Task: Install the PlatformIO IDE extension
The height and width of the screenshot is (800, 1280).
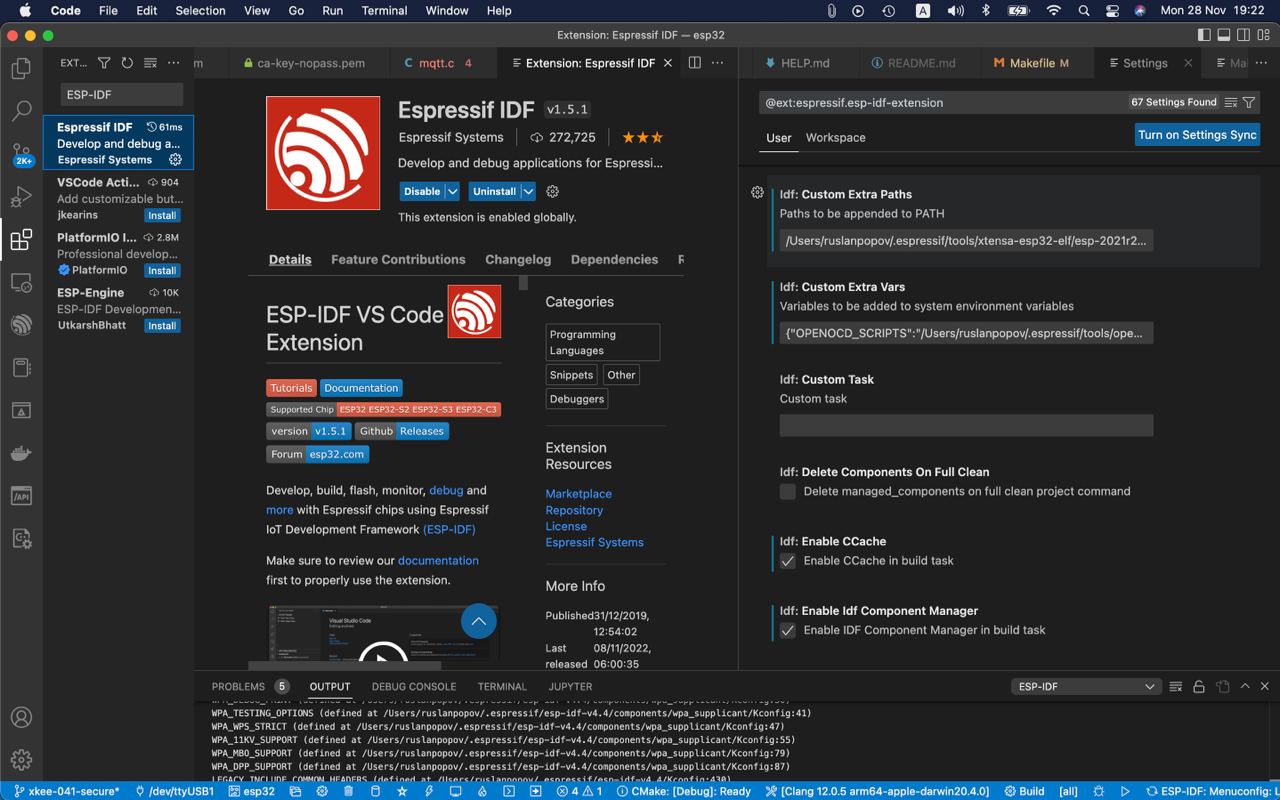Action: tap(162, 271)
